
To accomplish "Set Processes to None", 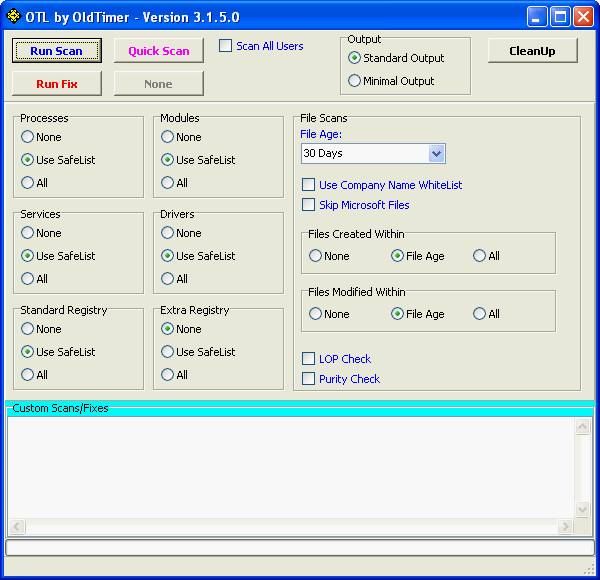I will click(28, 137).
